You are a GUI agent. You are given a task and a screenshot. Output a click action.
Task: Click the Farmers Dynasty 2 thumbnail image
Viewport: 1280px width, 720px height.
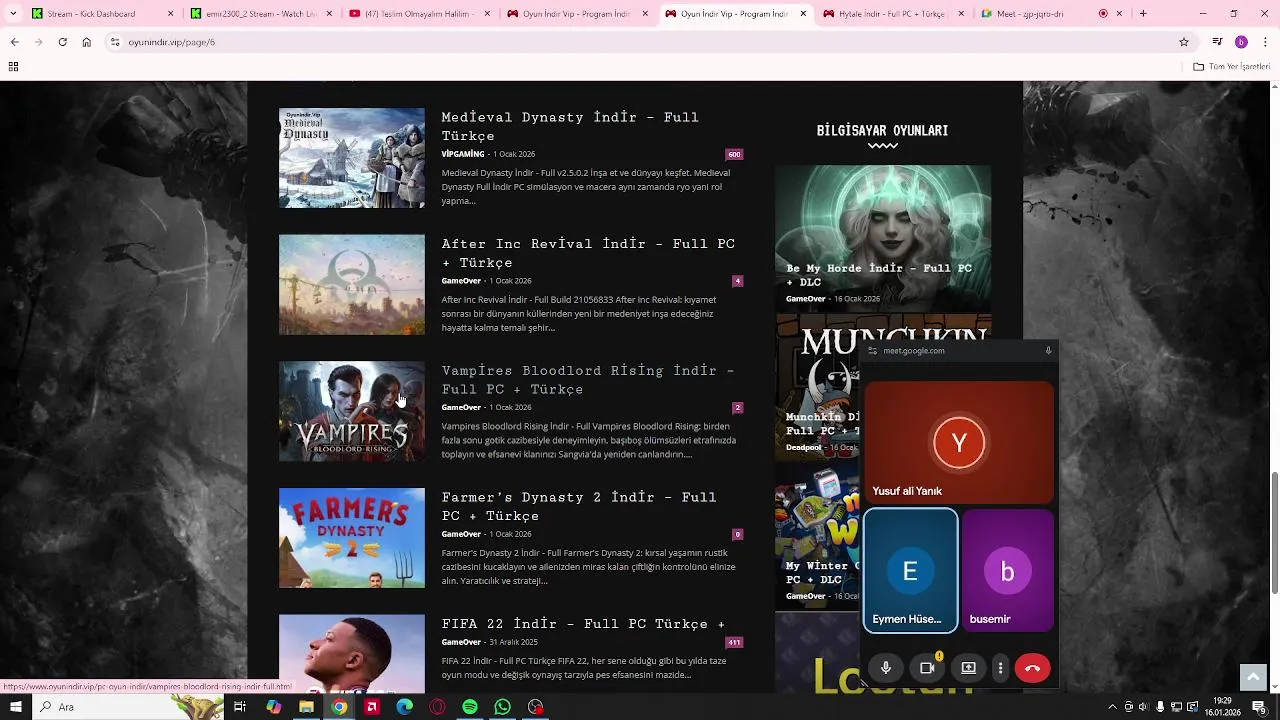(352, 538)
